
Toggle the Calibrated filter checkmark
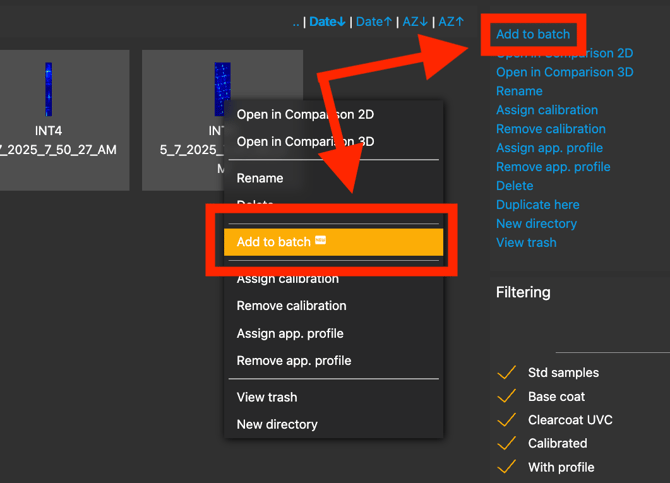tap(507, 443)
